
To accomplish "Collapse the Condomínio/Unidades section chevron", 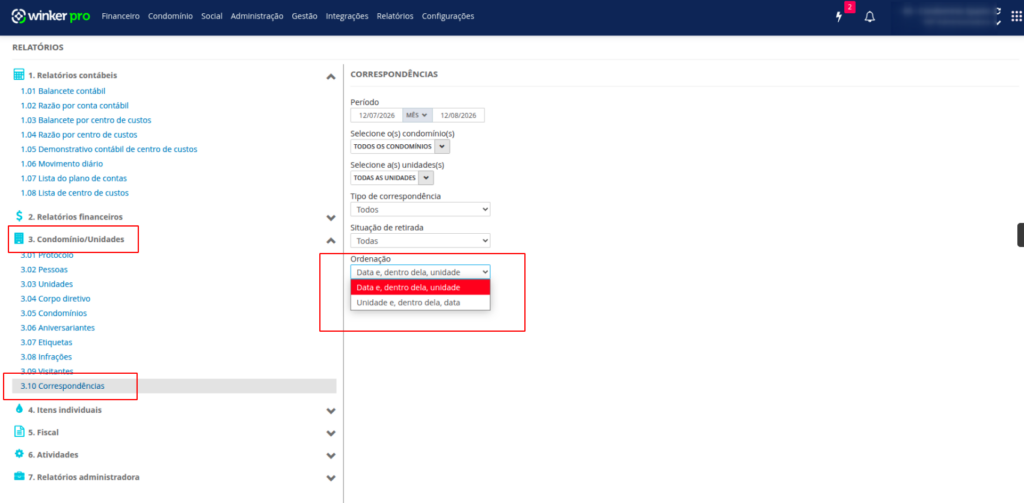I will (x=331, y=240).
